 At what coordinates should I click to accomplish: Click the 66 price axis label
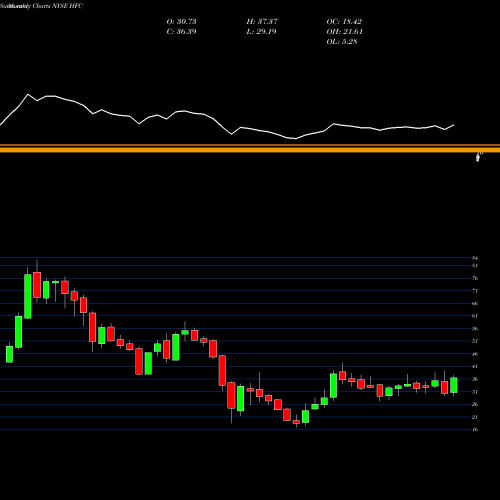(x=475, y=304)
